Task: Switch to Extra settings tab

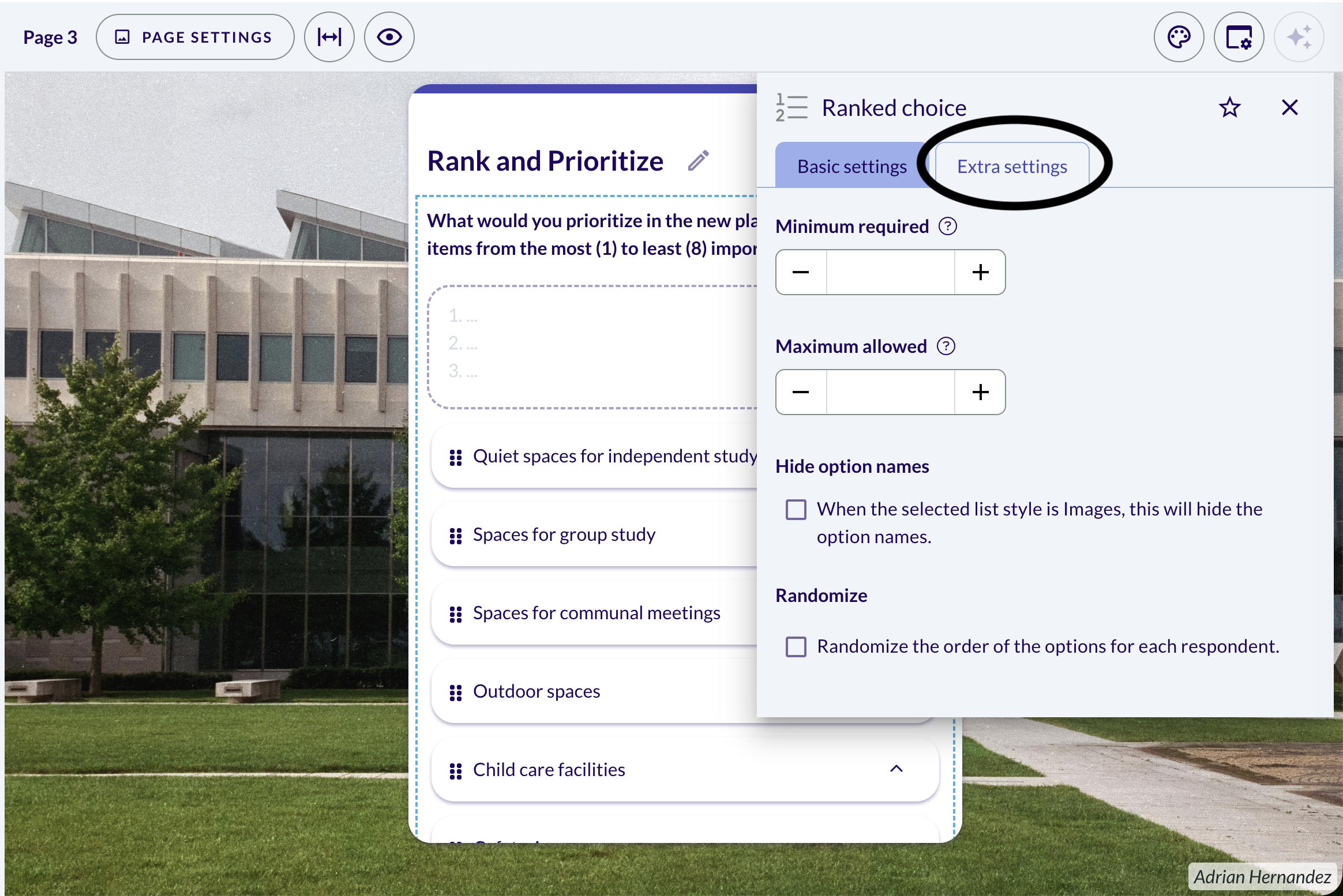Action: point(1012,166)
